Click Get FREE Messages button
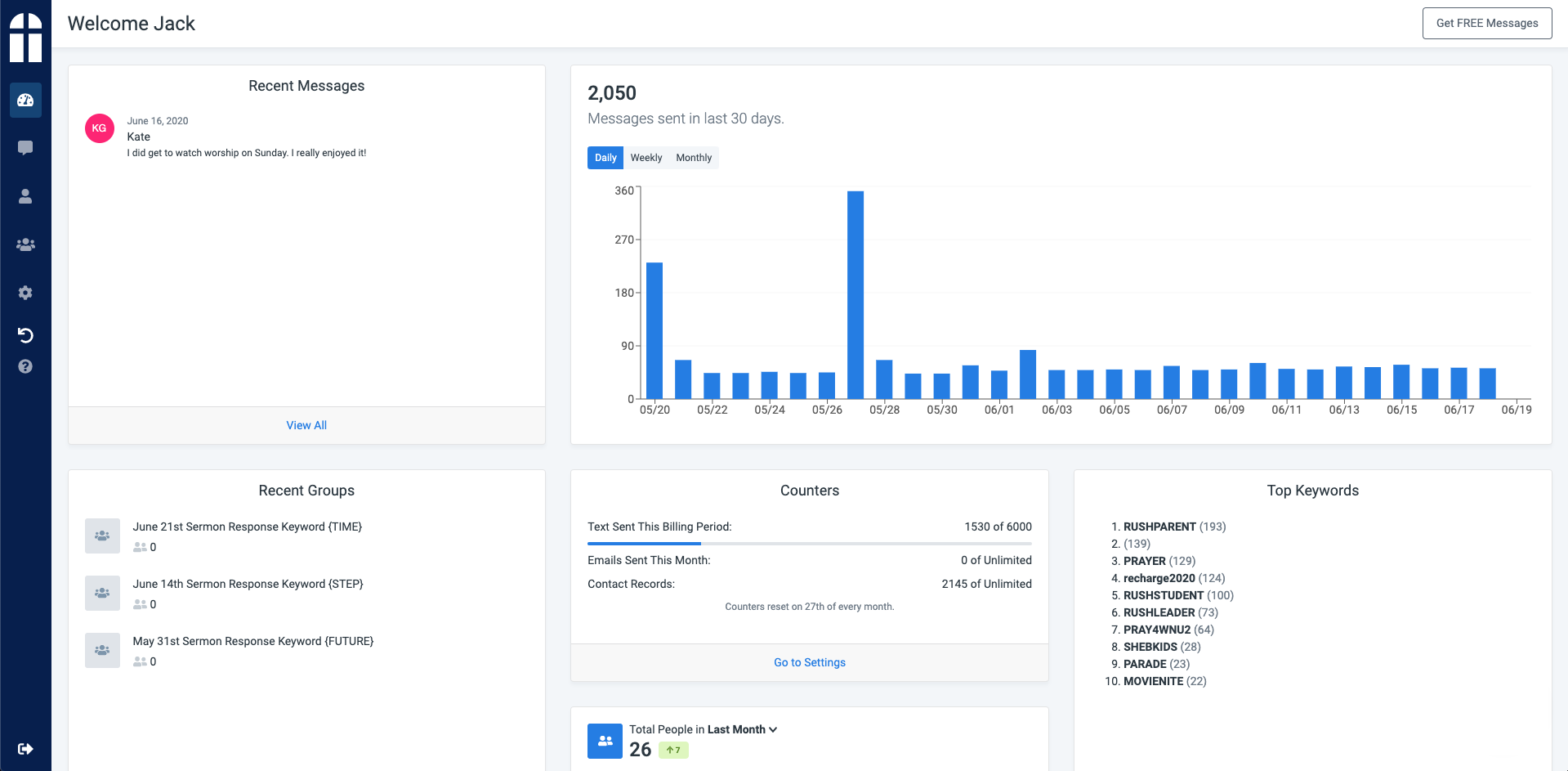 (x=1486, y=23)
